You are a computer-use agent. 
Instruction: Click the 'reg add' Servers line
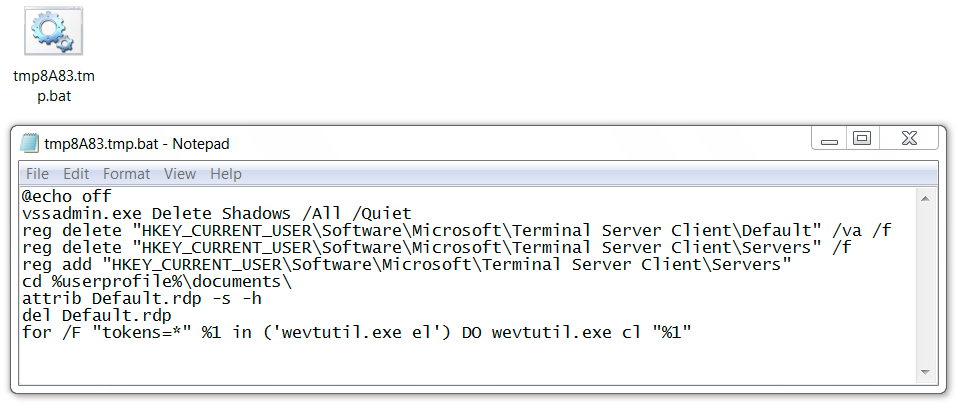(406, 265)
